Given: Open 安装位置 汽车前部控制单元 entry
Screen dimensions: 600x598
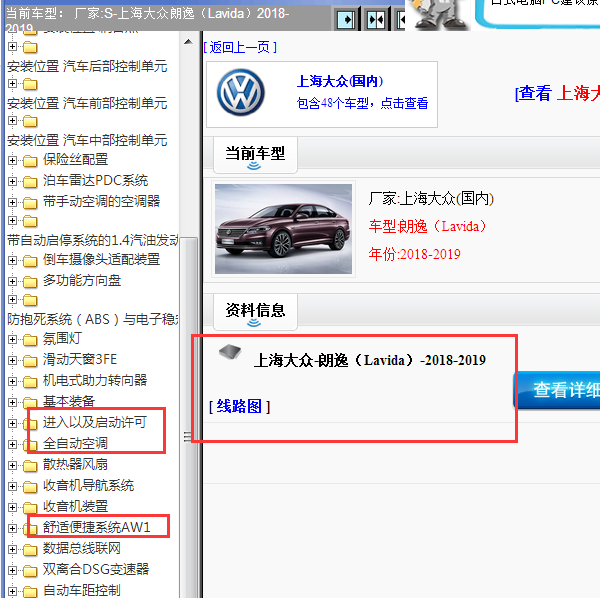Looking at the screenshot, I should coord(87,103).
